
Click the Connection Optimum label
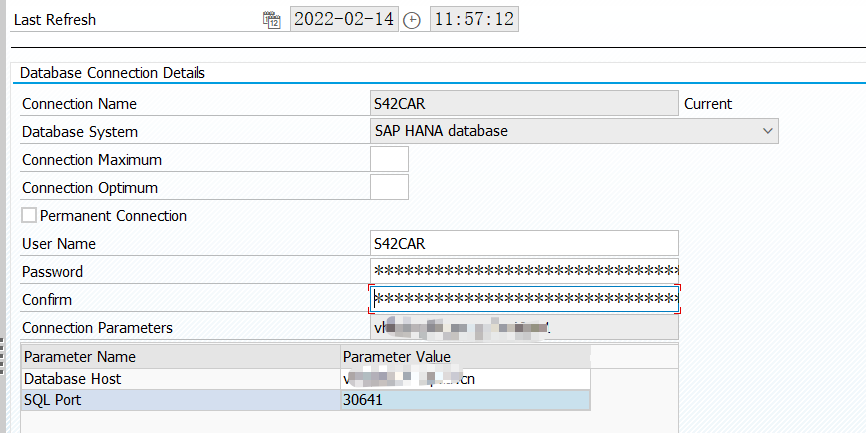(89, 188)
